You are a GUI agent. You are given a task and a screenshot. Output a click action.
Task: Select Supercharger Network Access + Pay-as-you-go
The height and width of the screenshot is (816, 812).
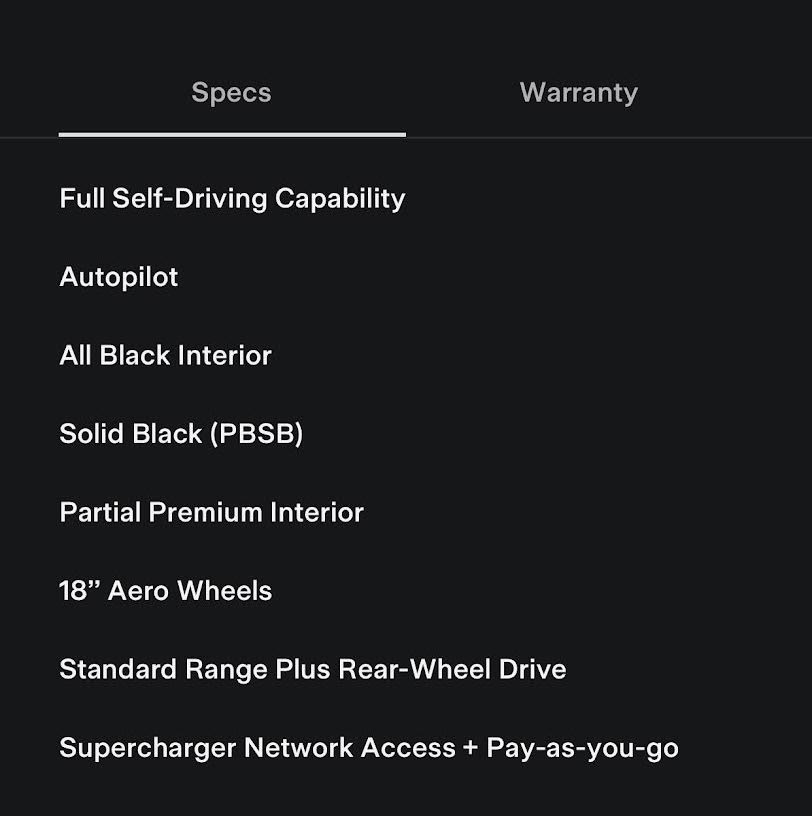click(368, 748)
